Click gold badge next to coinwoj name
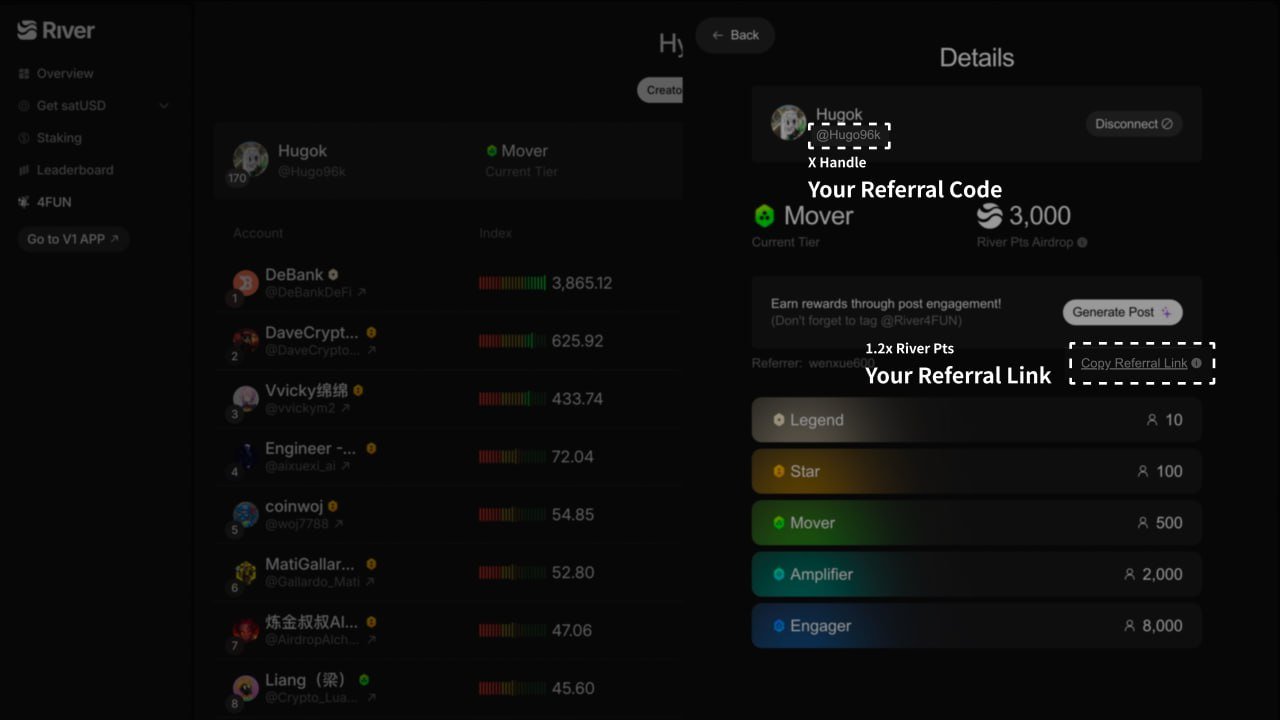This screenshot has width=1280, height=720. coord(333,506)
